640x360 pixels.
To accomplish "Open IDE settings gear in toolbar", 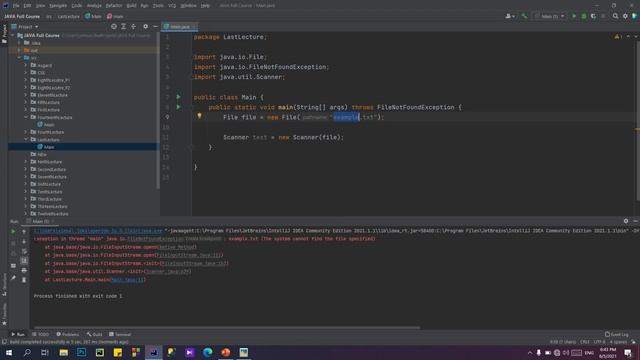I will click(625, 16).
